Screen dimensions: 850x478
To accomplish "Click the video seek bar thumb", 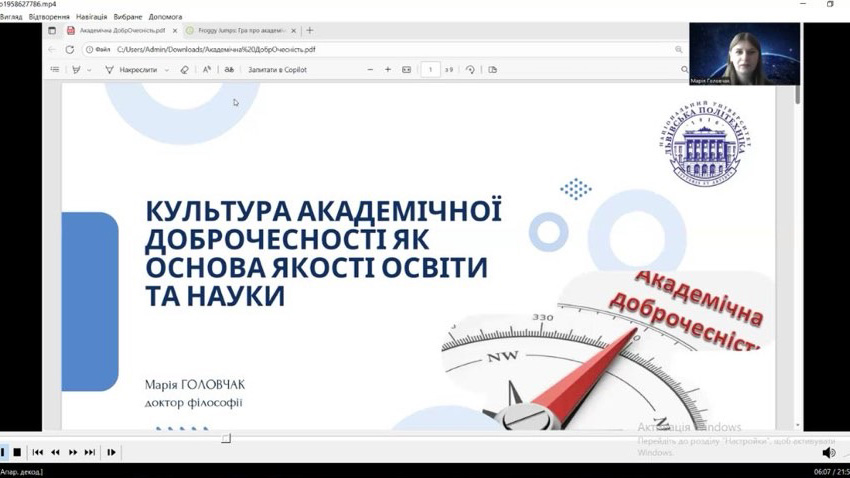I will tap(227, 438).
